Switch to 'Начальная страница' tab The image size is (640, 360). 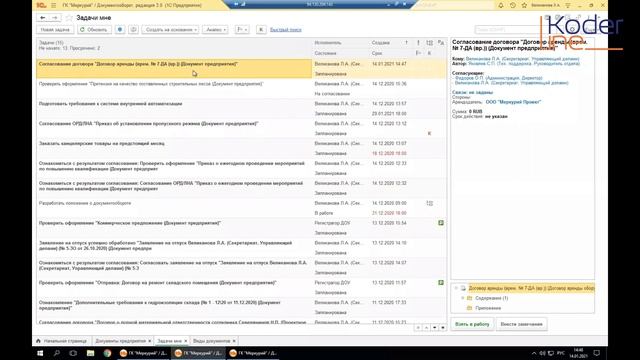(62, 341)
